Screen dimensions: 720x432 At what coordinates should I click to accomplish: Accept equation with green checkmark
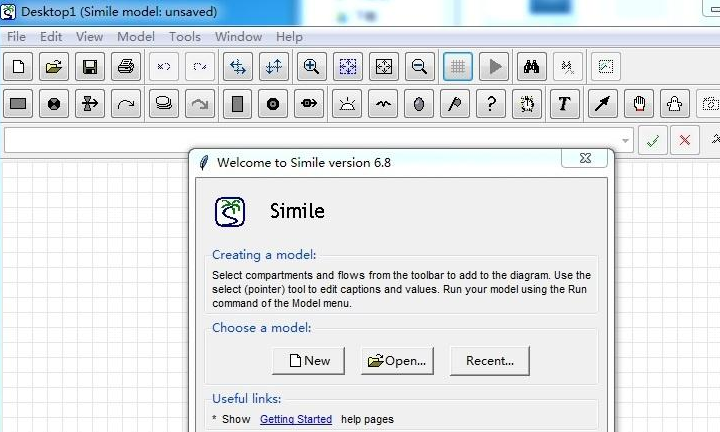coord(652,140)
